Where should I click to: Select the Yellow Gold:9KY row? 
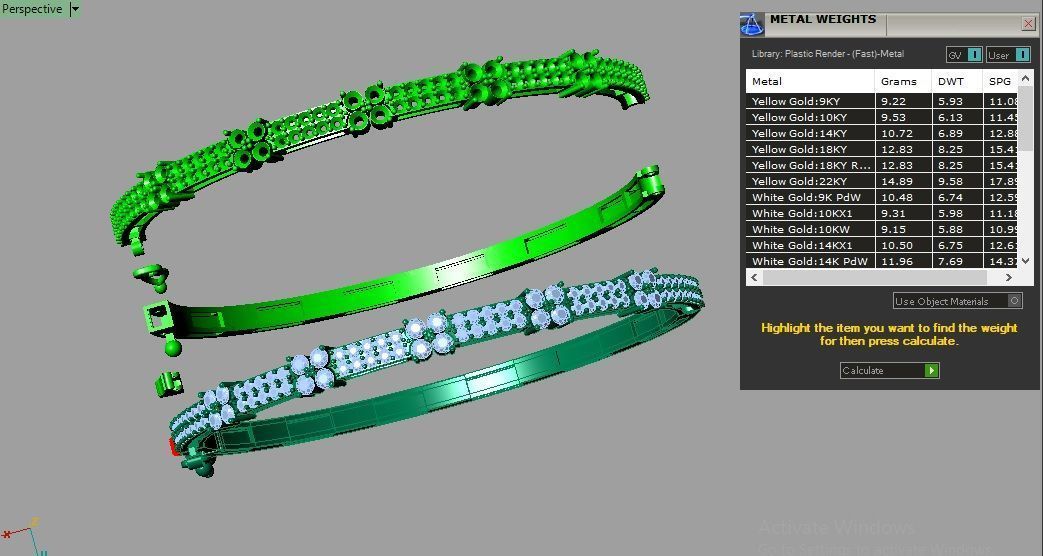[x=883, y=101]
